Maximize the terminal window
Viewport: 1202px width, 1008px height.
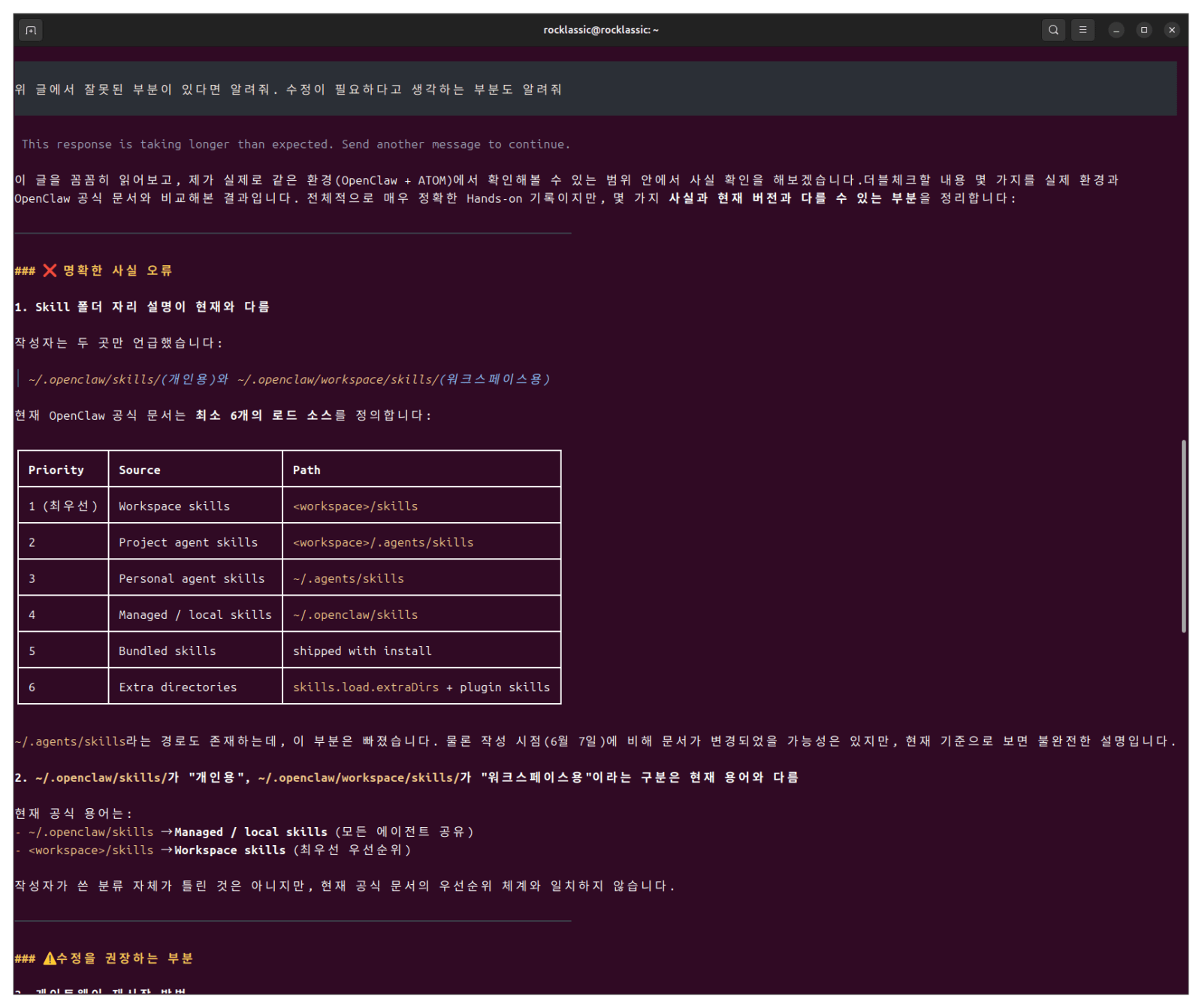[1144, 30]
